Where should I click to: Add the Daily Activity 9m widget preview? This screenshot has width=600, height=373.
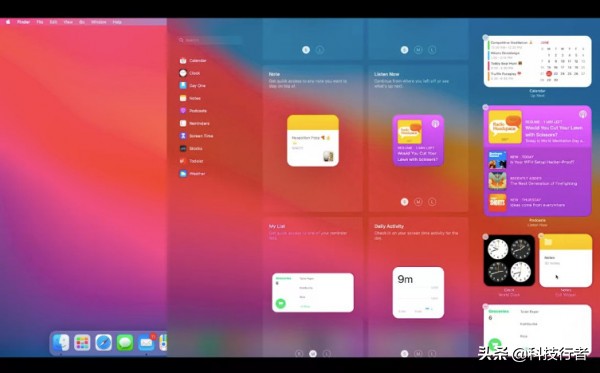pos(418,293)
